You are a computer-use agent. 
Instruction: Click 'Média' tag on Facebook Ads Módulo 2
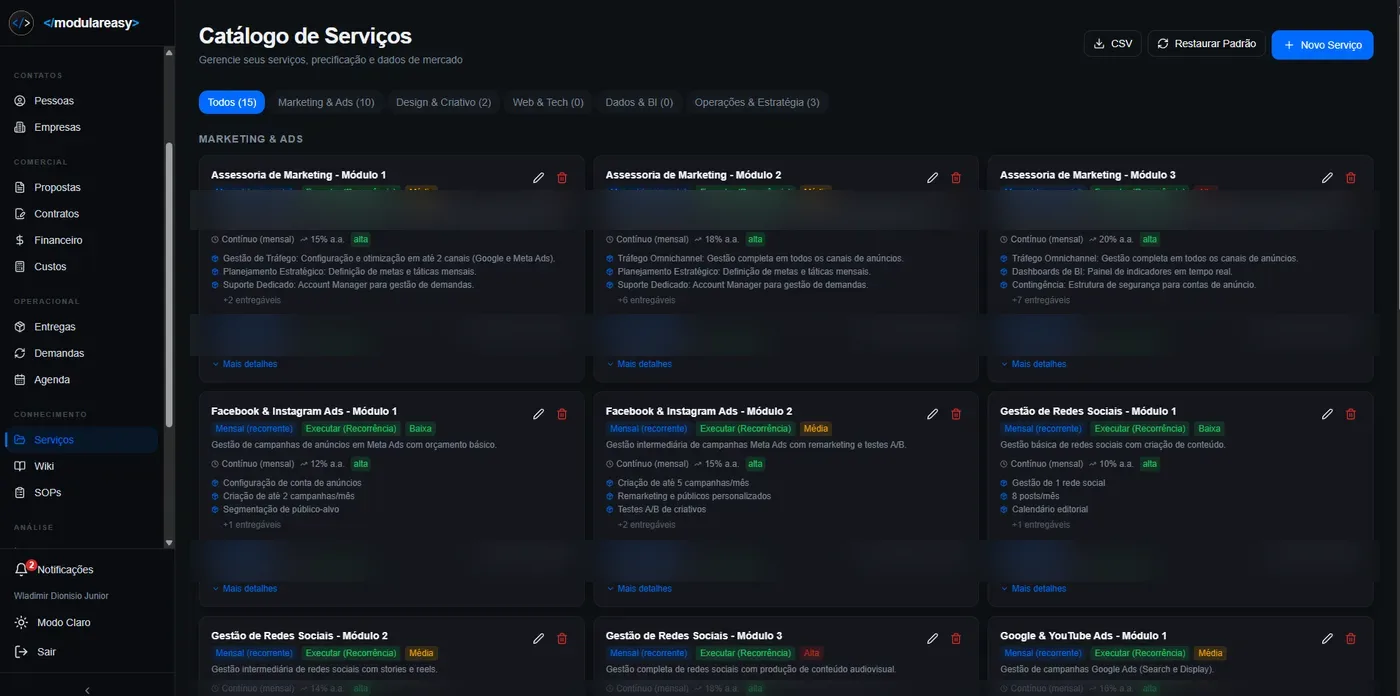pyautogui.click(x=816, y=429)
